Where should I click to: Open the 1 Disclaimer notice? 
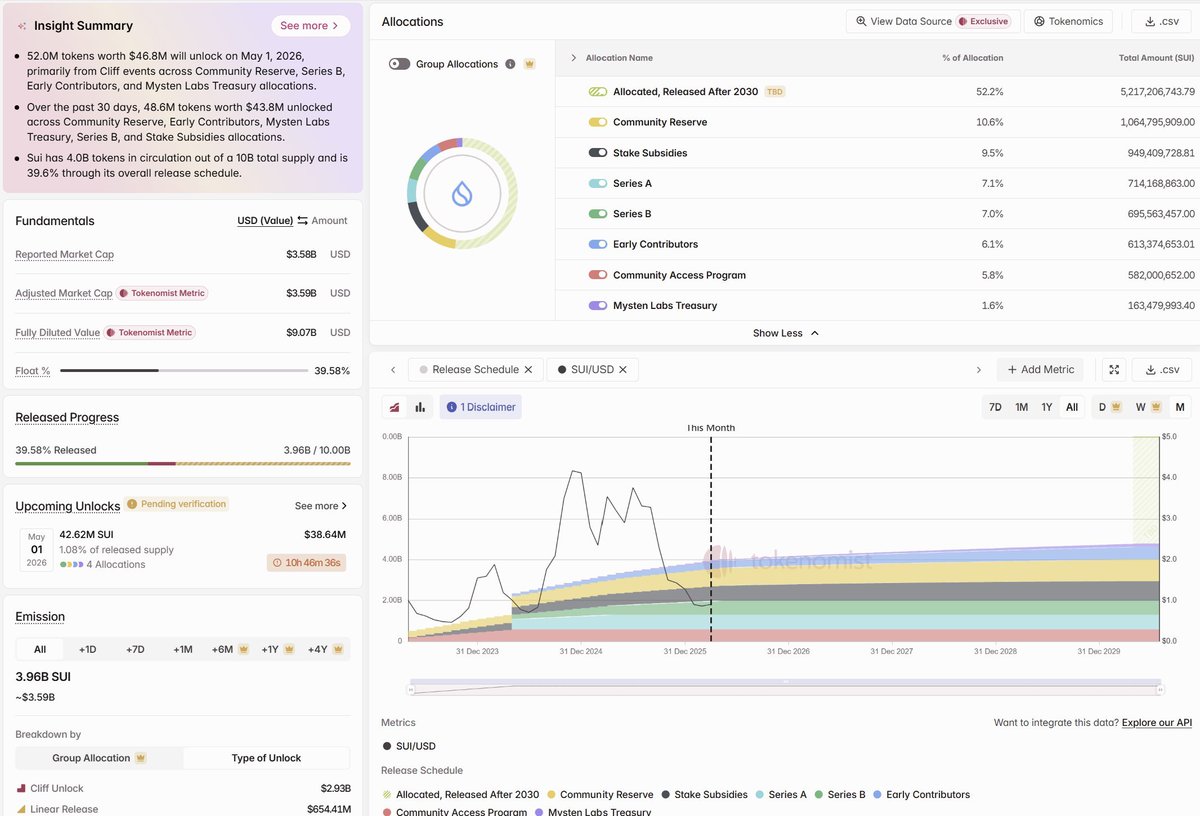pyautogui.click(x=481, y=407)
